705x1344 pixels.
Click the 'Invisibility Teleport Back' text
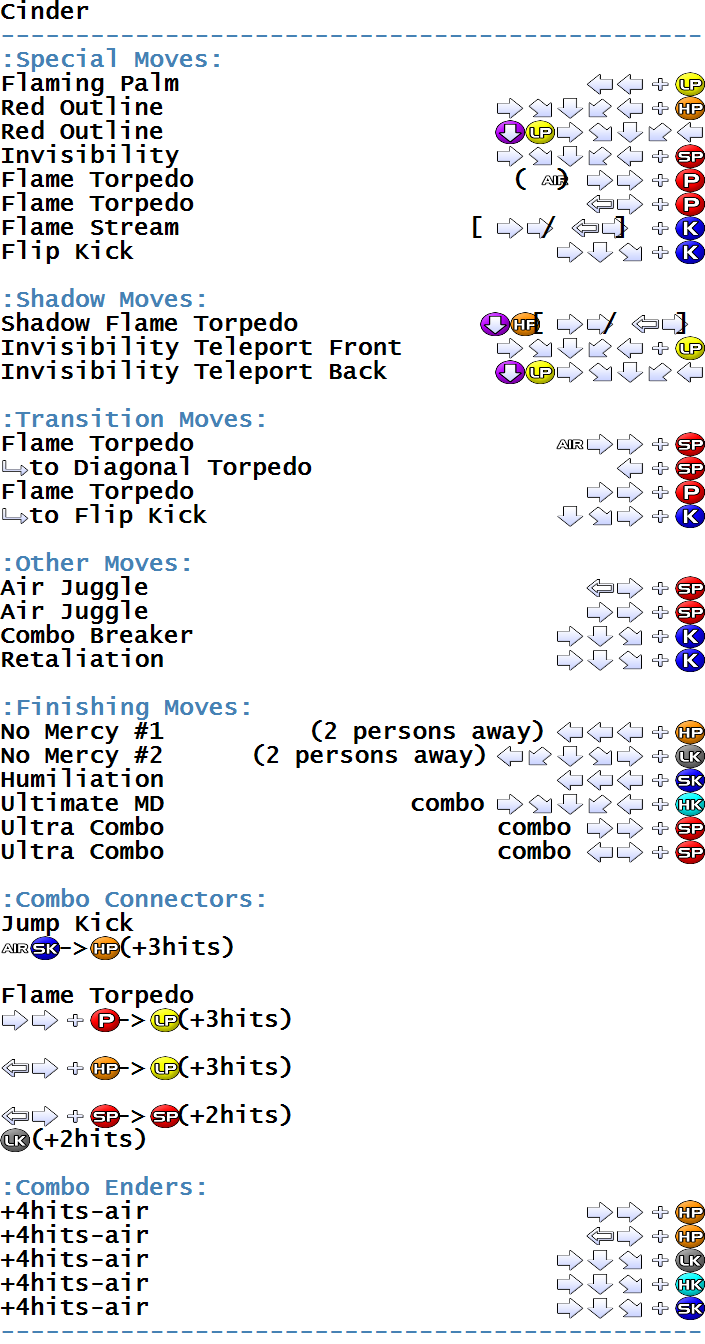point(194,372)
